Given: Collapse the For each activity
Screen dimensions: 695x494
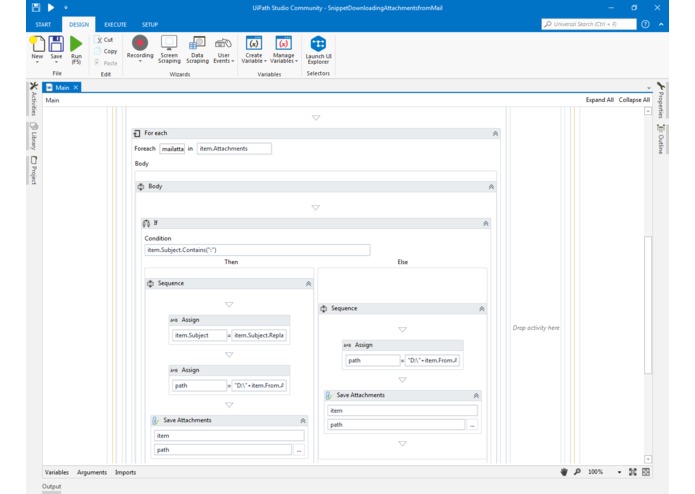Looking at the screenshot, I should point(495,133).
